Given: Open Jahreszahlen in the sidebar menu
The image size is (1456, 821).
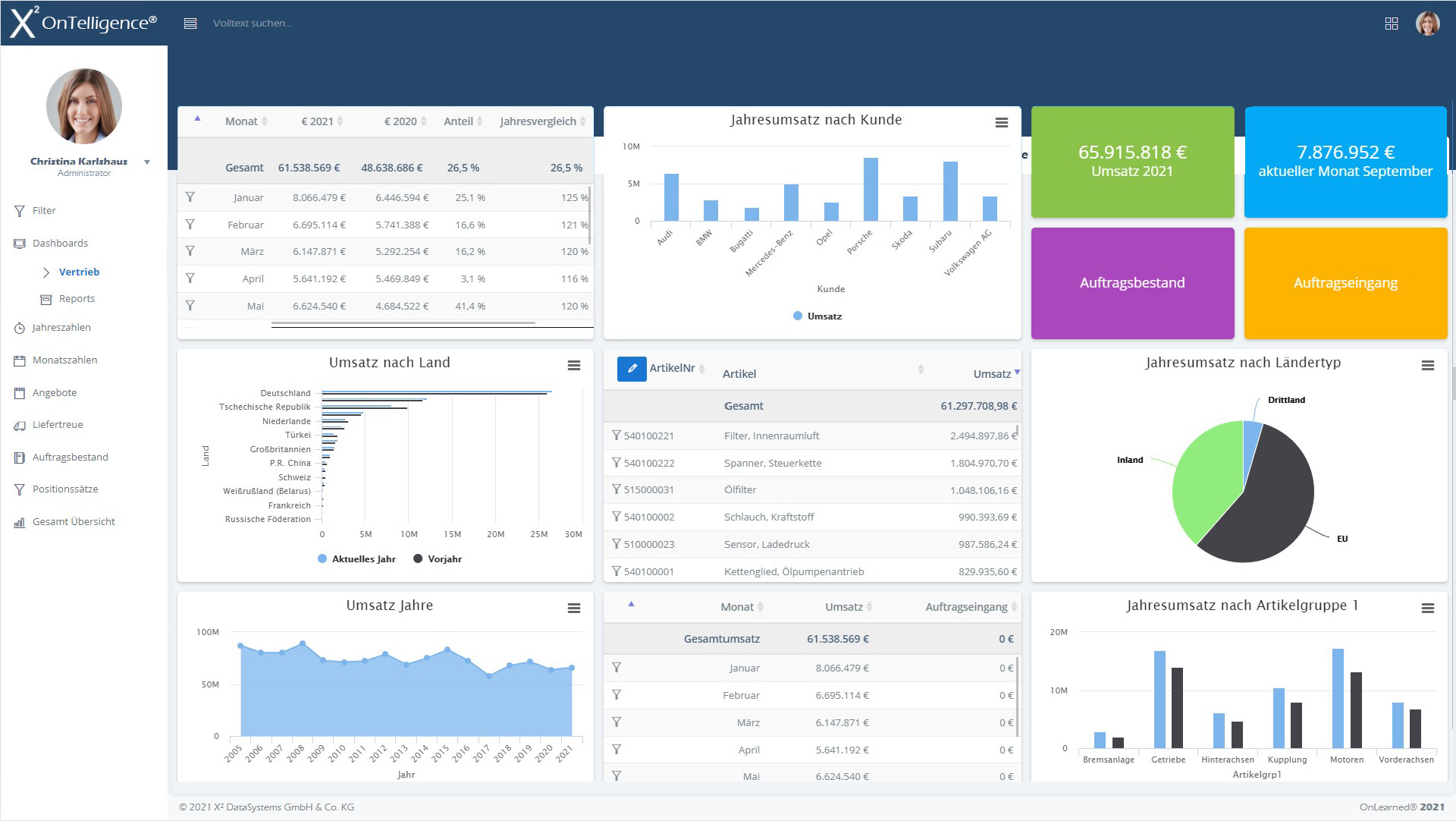Looking at the screenshot, I should coord(61,328).
